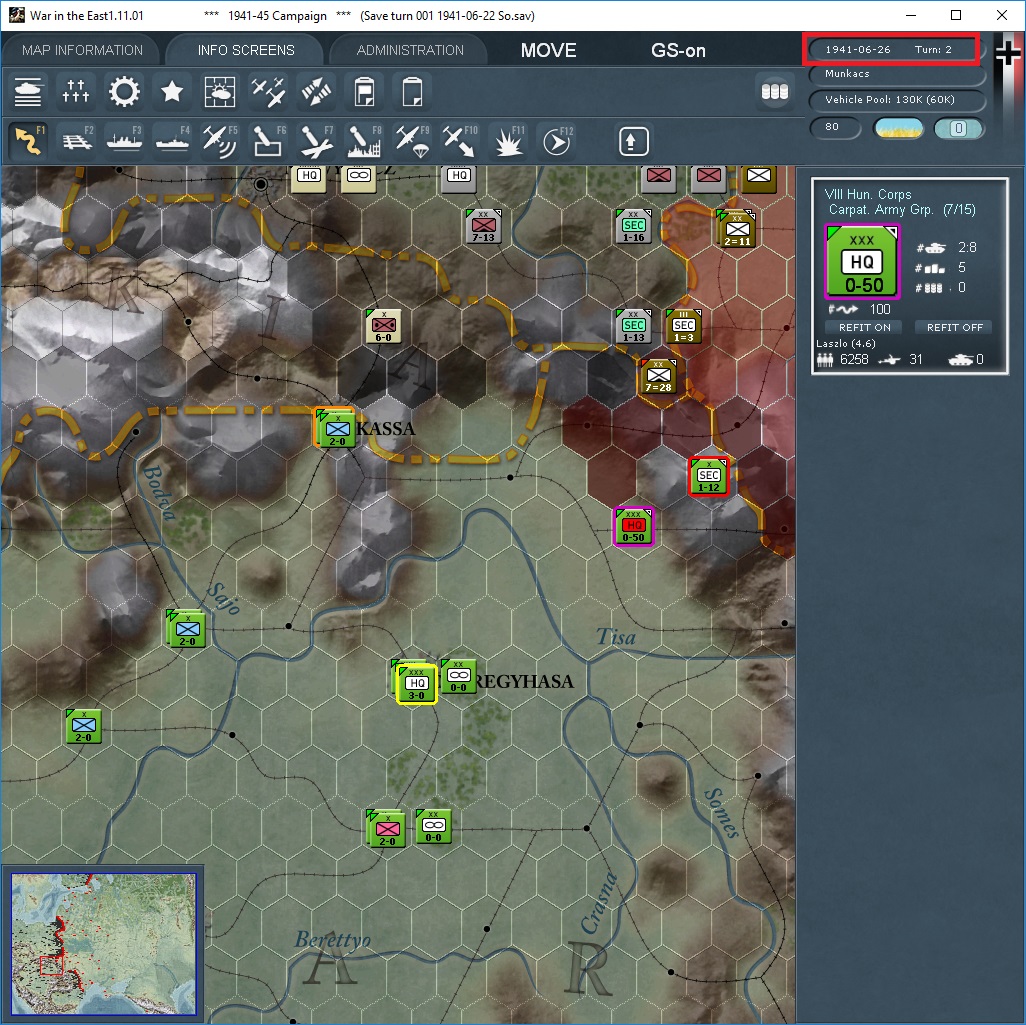
Task: Select the red-outlined SEC 1-12 unit
Action: [x=709, y=477]
